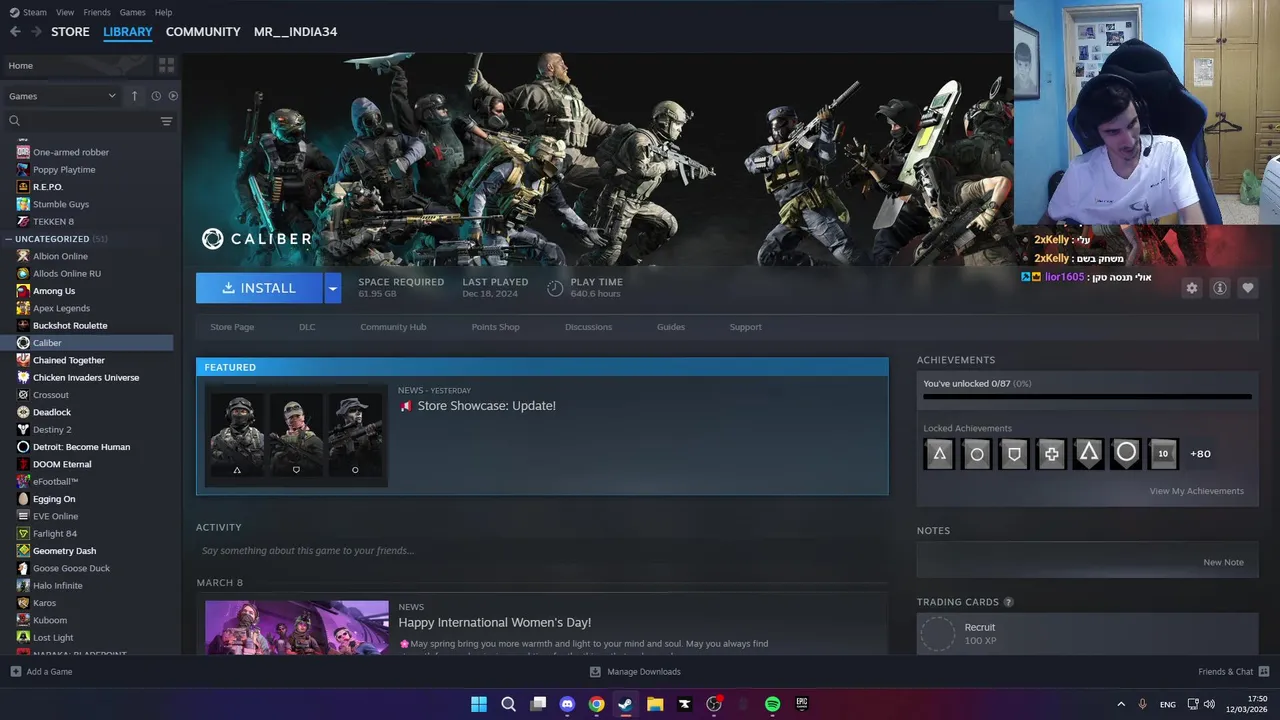Open the Games menu
This screenshot has height=720, width=1280.
click(x=133, y=12)
